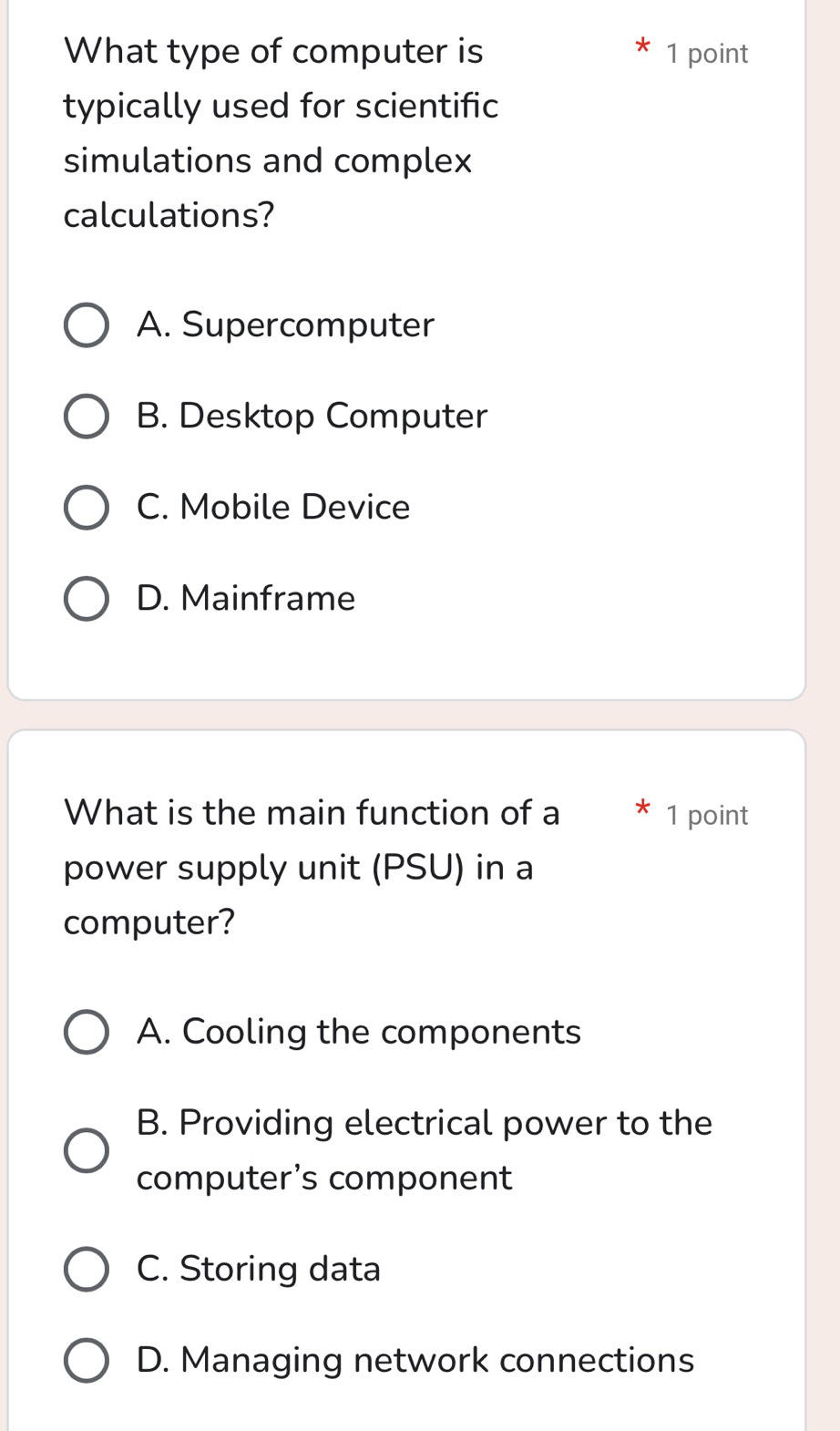This screenshot has width=840, height=1431.
Task: Tap the 'D. Mainframe' answer label
Action: click(x=246, y=598)
